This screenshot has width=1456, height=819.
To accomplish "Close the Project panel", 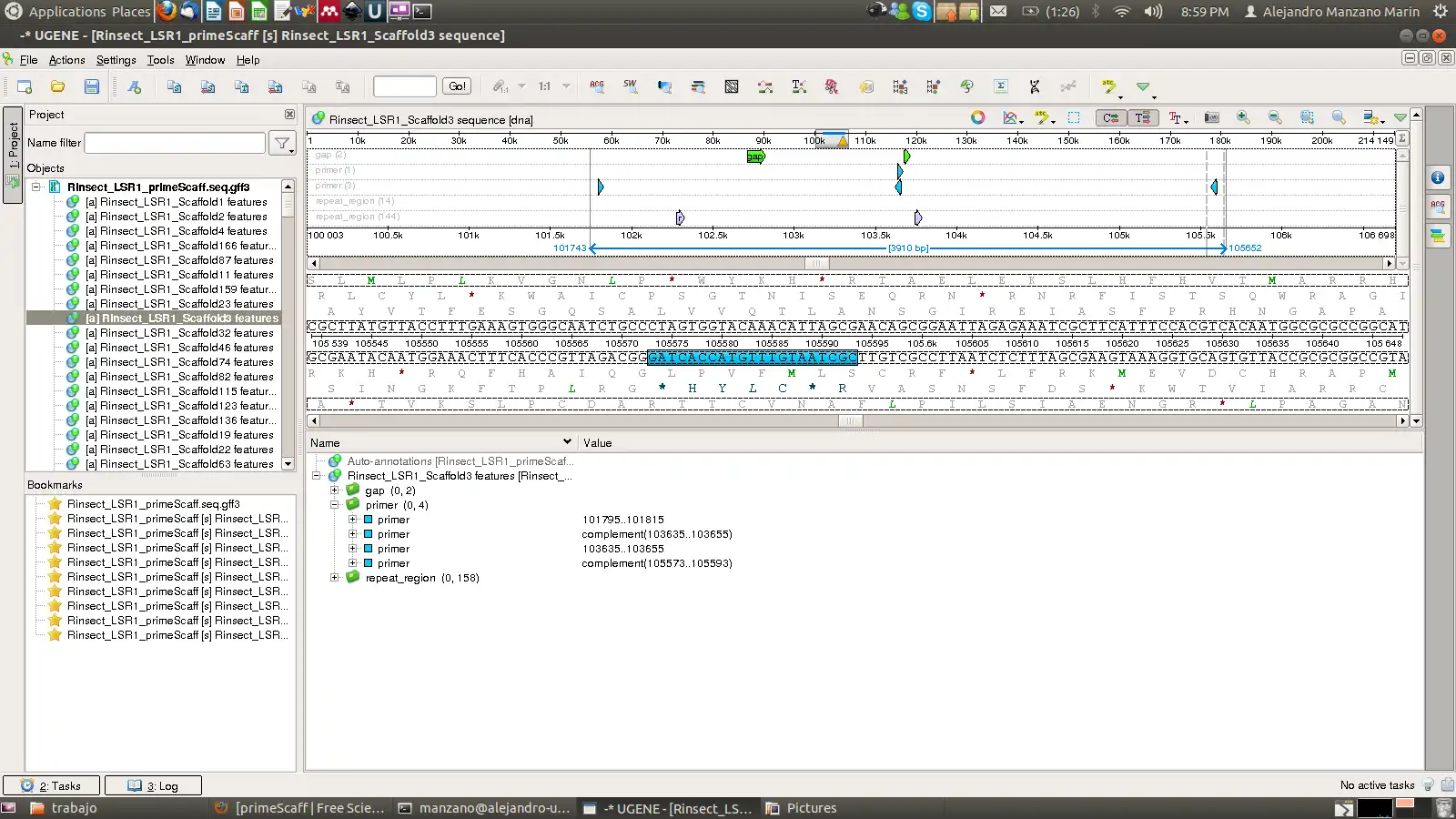I will tap(289, 115).
